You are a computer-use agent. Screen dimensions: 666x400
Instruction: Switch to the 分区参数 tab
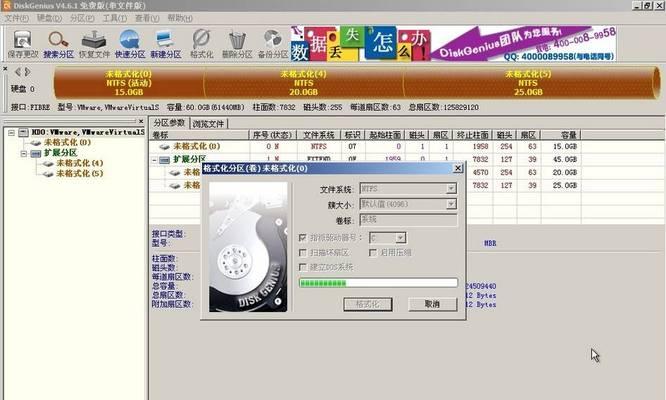(x=169, y=123)
